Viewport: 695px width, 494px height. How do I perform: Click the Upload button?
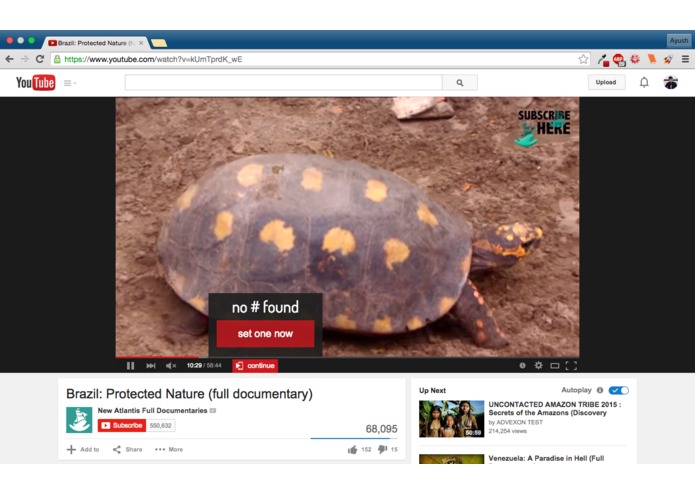point(606,82)
